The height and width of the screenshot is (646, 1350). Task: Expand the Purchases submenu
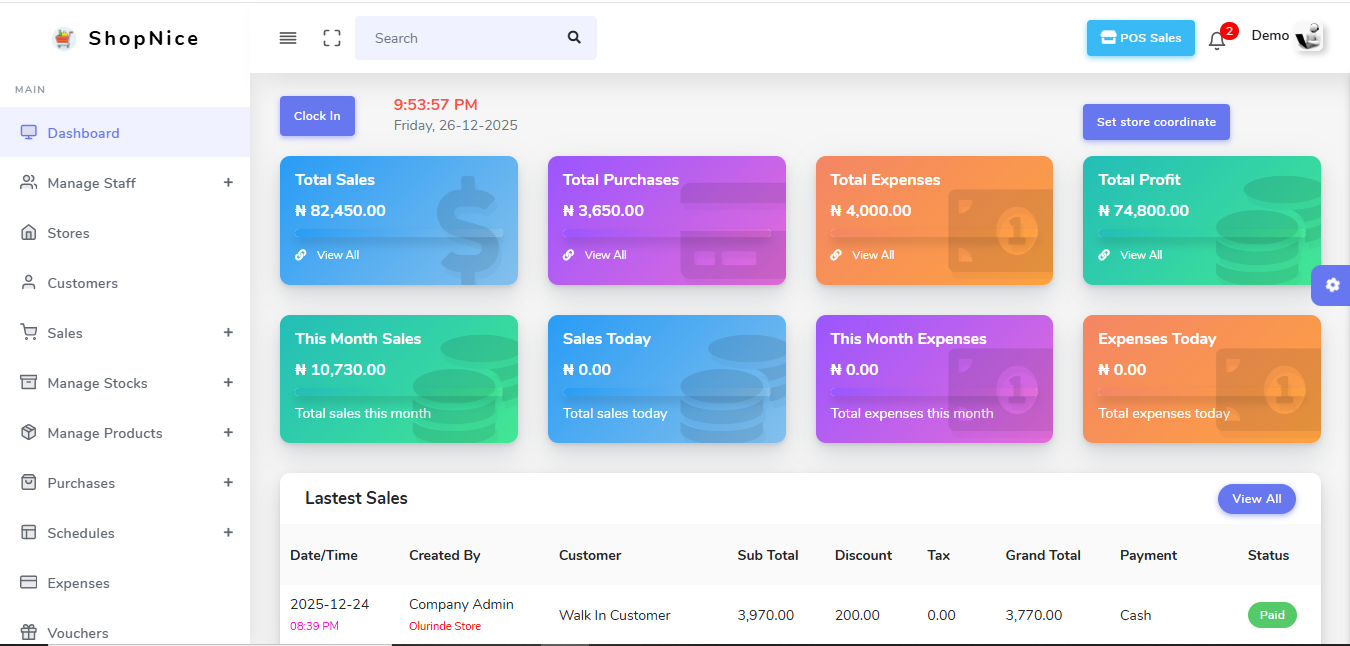228,483
